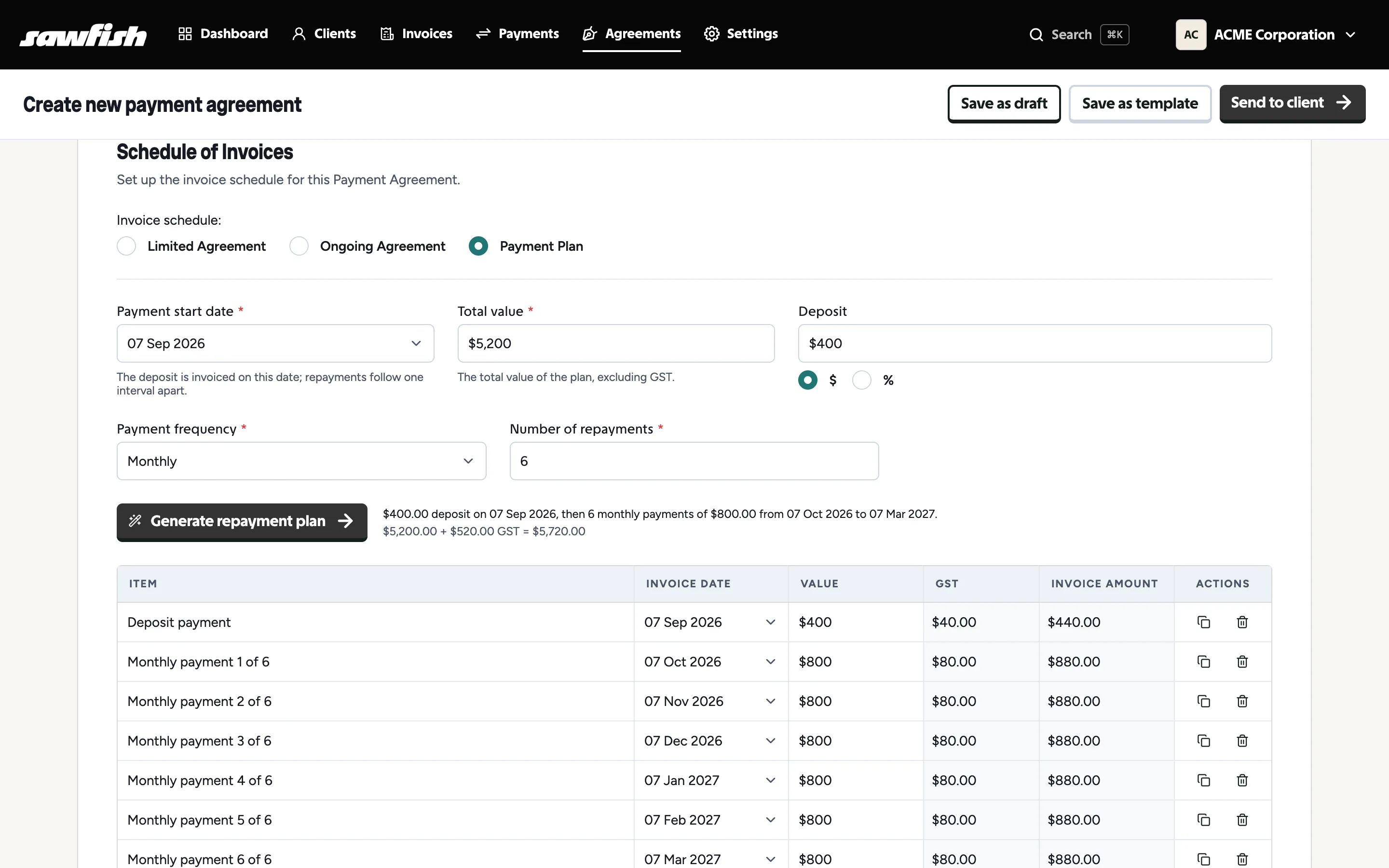Screen dimensions: 1389x868
Task: Duplicate Monthly payment 3 of 6
Action: [x=1204, y=741]
